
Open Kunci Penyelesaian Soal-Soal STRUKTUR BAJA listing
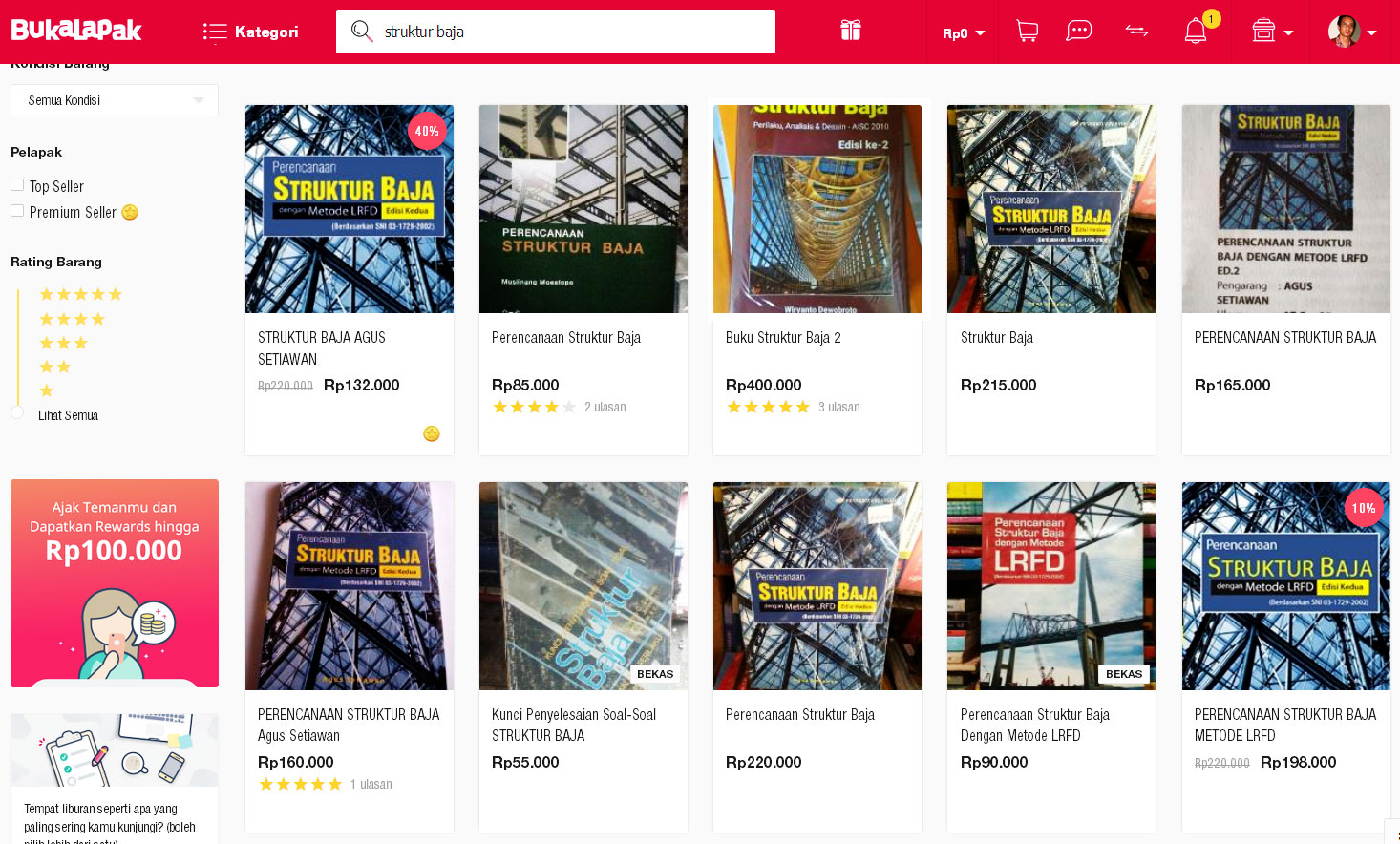[x=574, y=725]
